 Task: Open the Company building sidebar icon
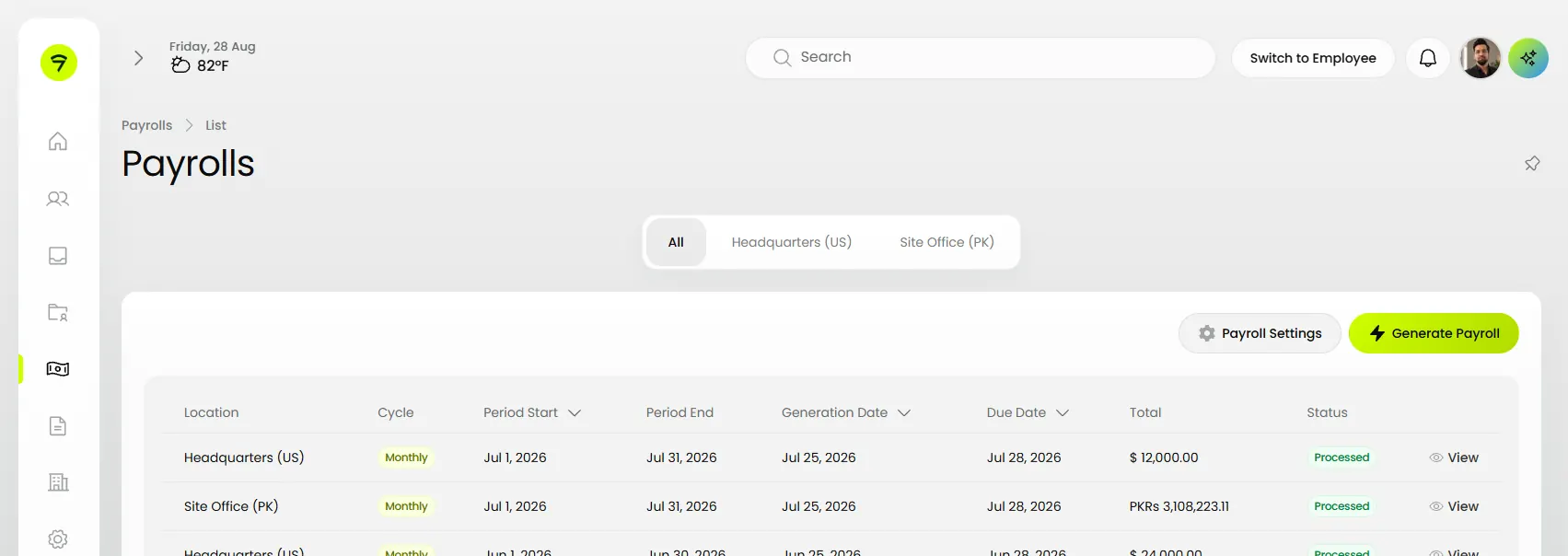point(58,482)
